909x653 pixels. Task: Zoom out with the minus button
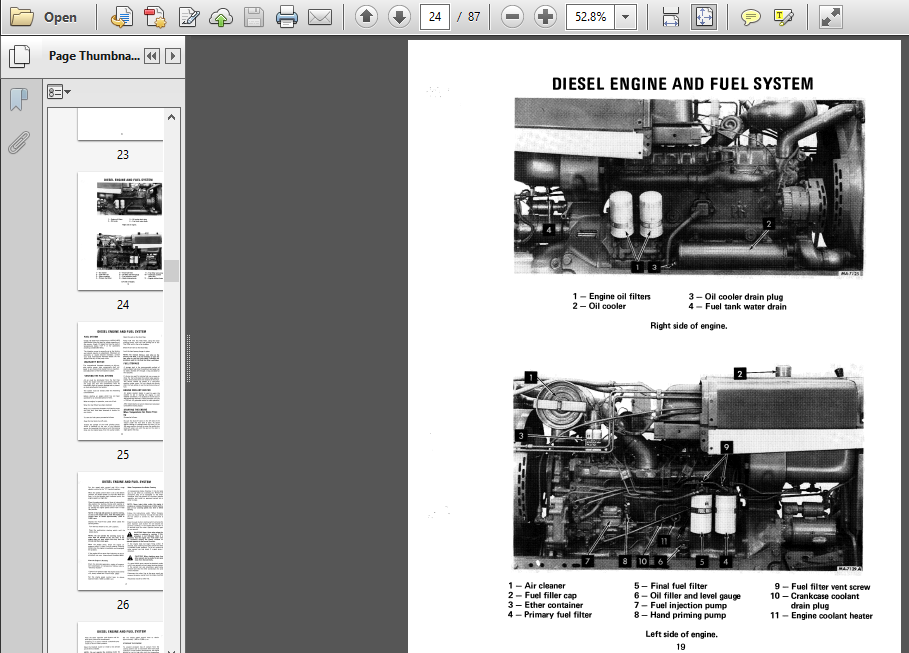click(x=512, y=17)
